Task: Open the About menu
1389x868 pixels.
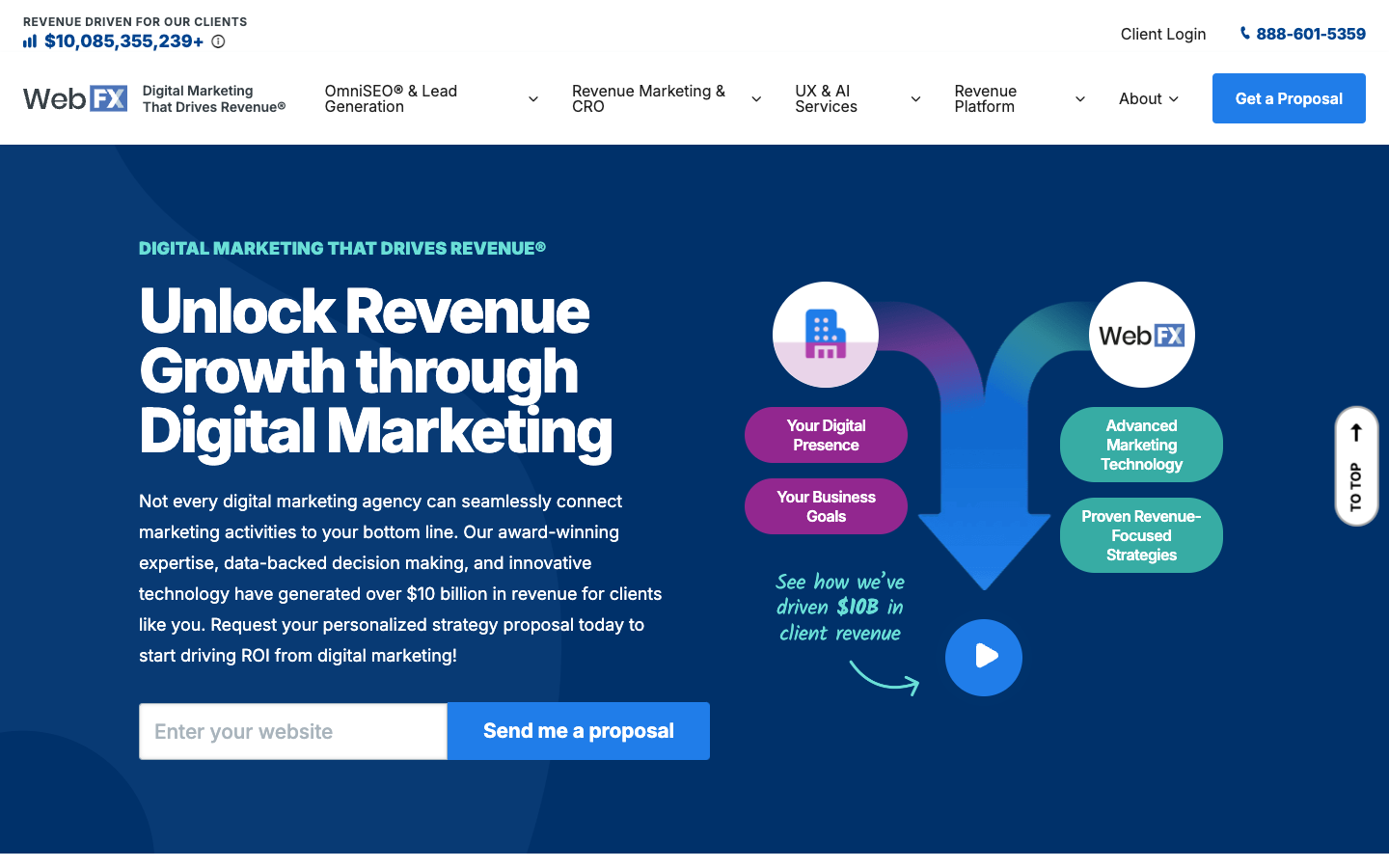Action: [1148, 98]
